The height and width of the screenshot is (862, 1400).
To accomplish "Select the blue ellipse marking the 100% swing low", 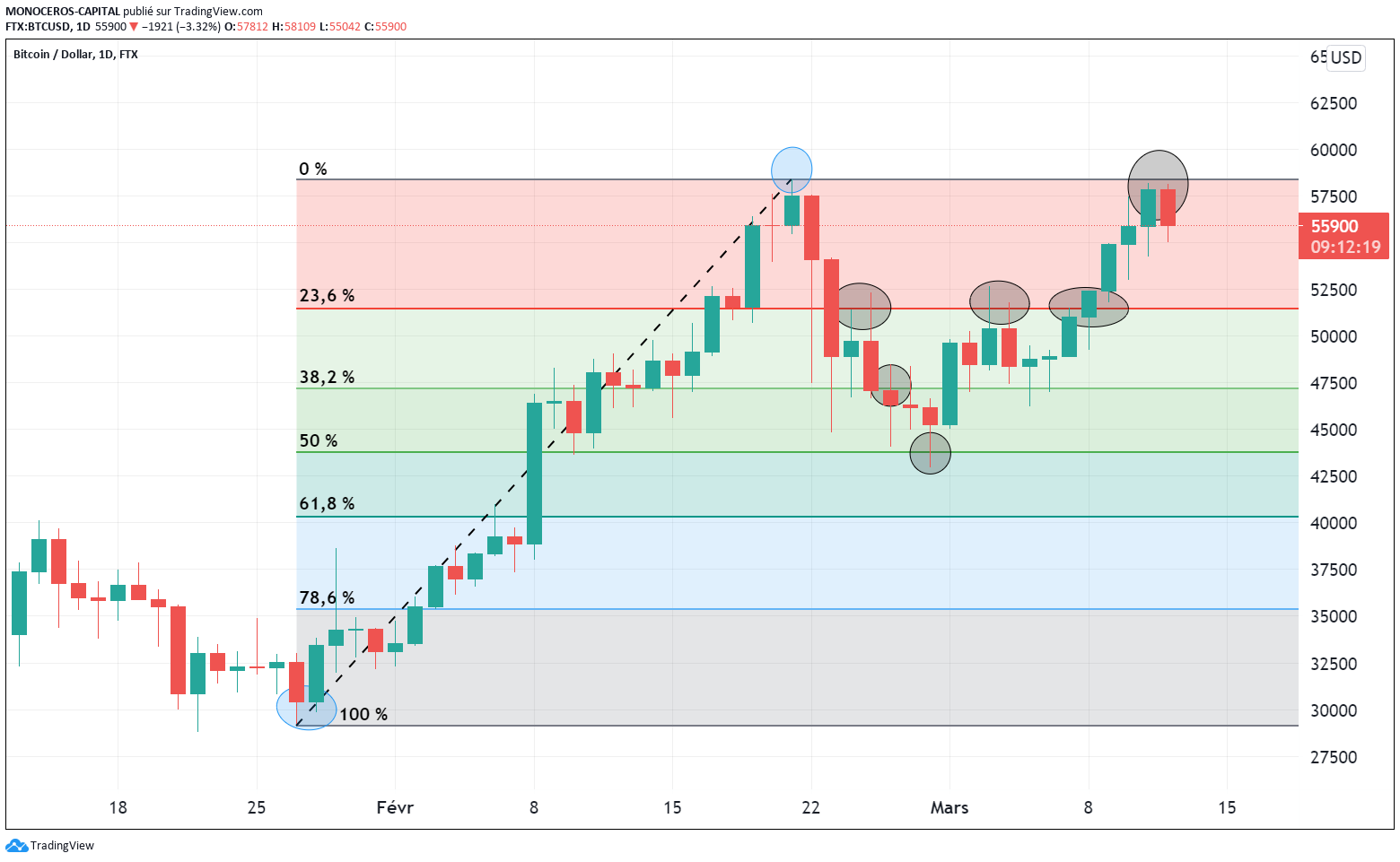I will coord(308,709).
